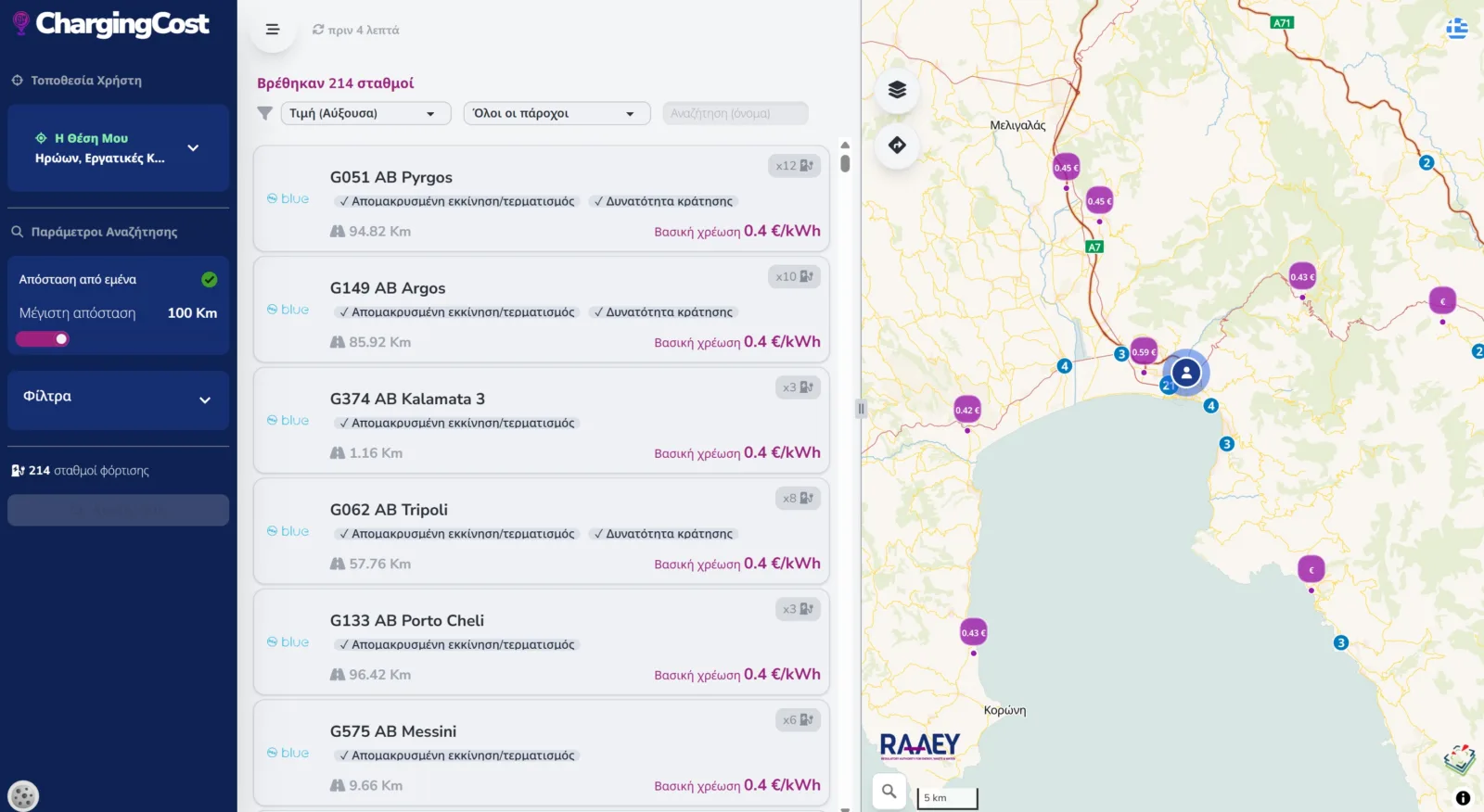Click the Greek flag language icon

tap(1456, 29)
